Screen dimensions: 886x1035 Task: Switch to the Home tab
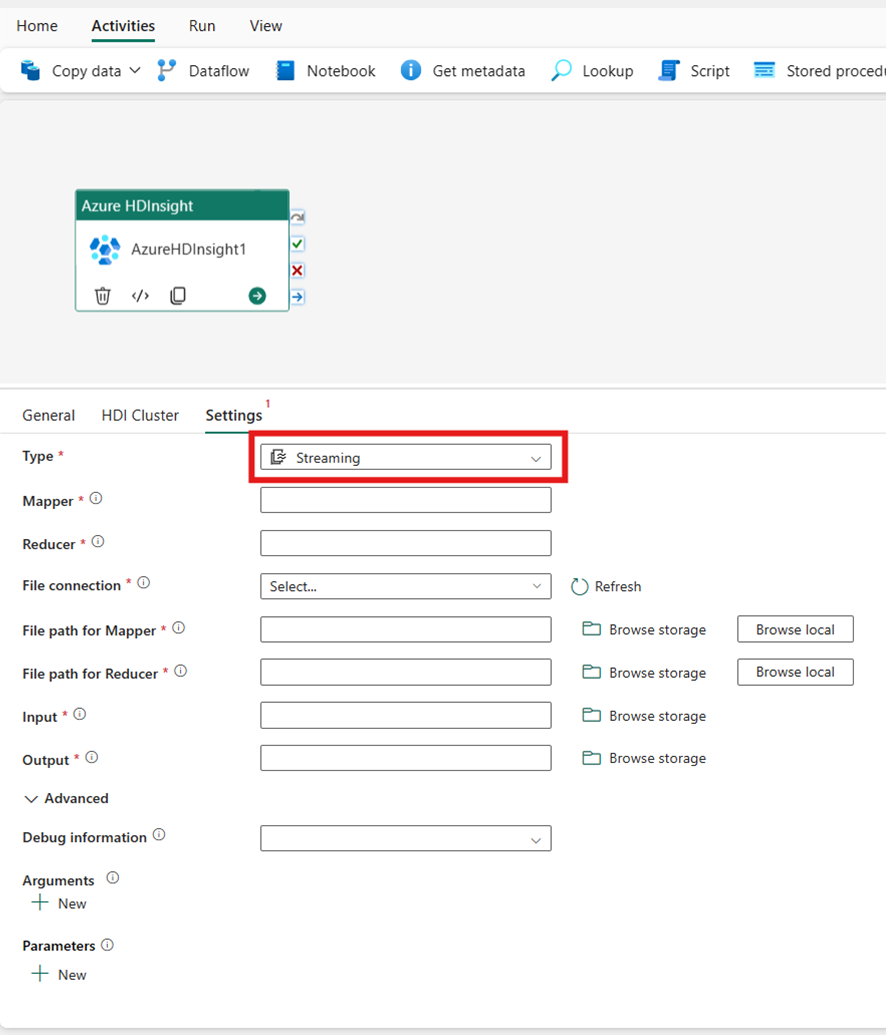coord(37,26)
